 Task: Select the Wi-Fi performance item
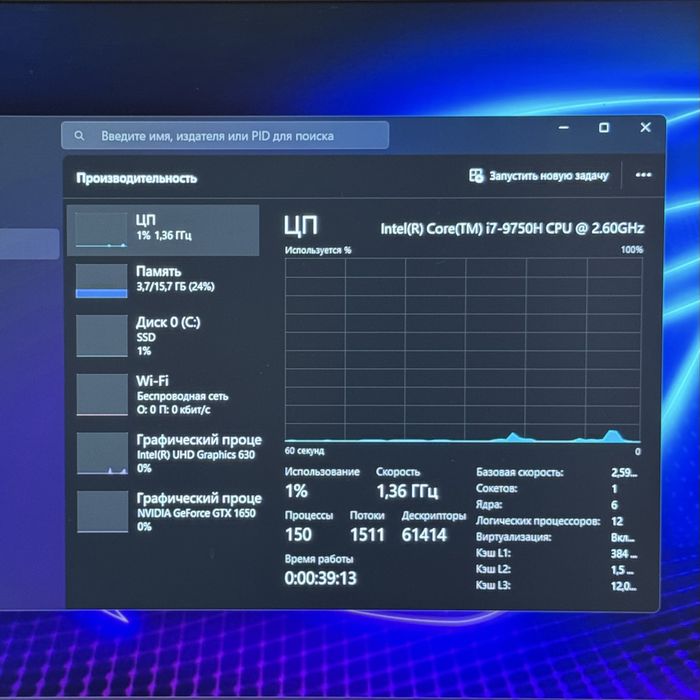click(x=163, y=395)
